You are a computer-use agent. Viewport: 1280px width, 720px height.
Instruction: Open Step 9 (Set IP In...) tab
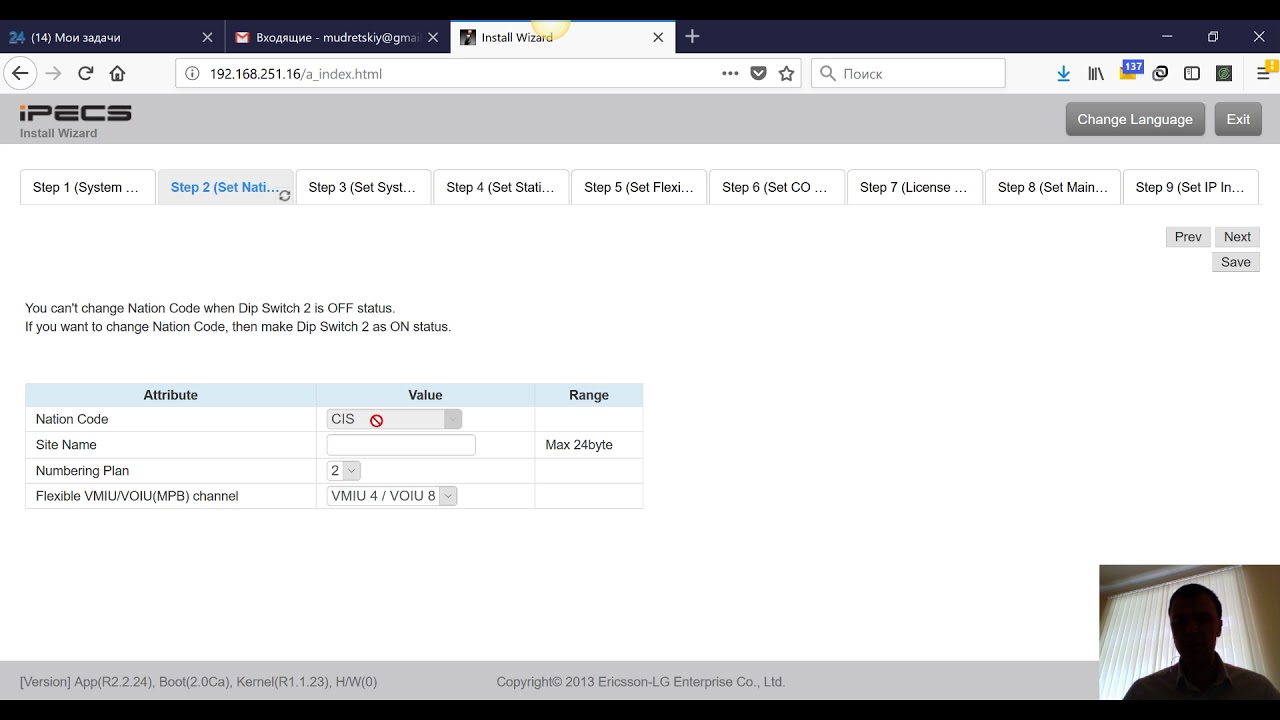[1191, 187]
